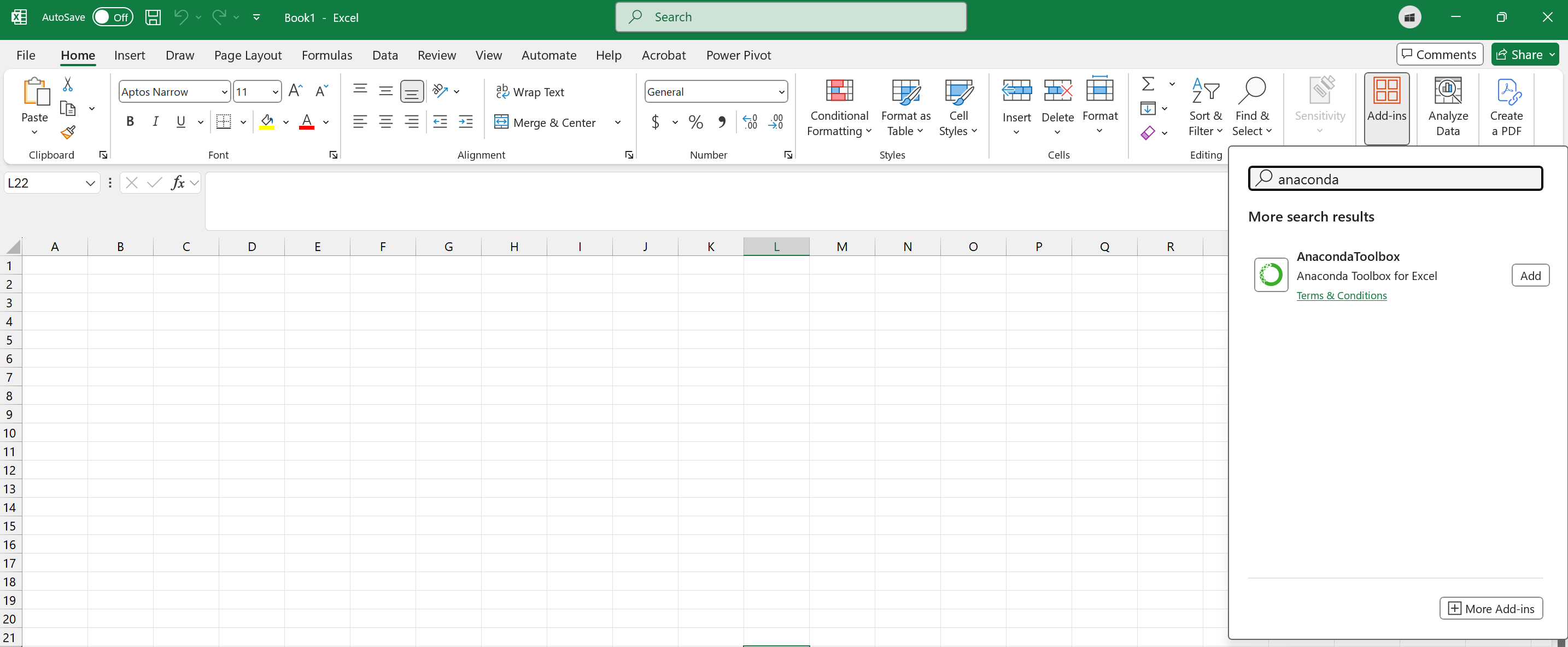Viewport: 1568px width, 647px height.
Task: Open Find & Select menu
Action: 1251,107
